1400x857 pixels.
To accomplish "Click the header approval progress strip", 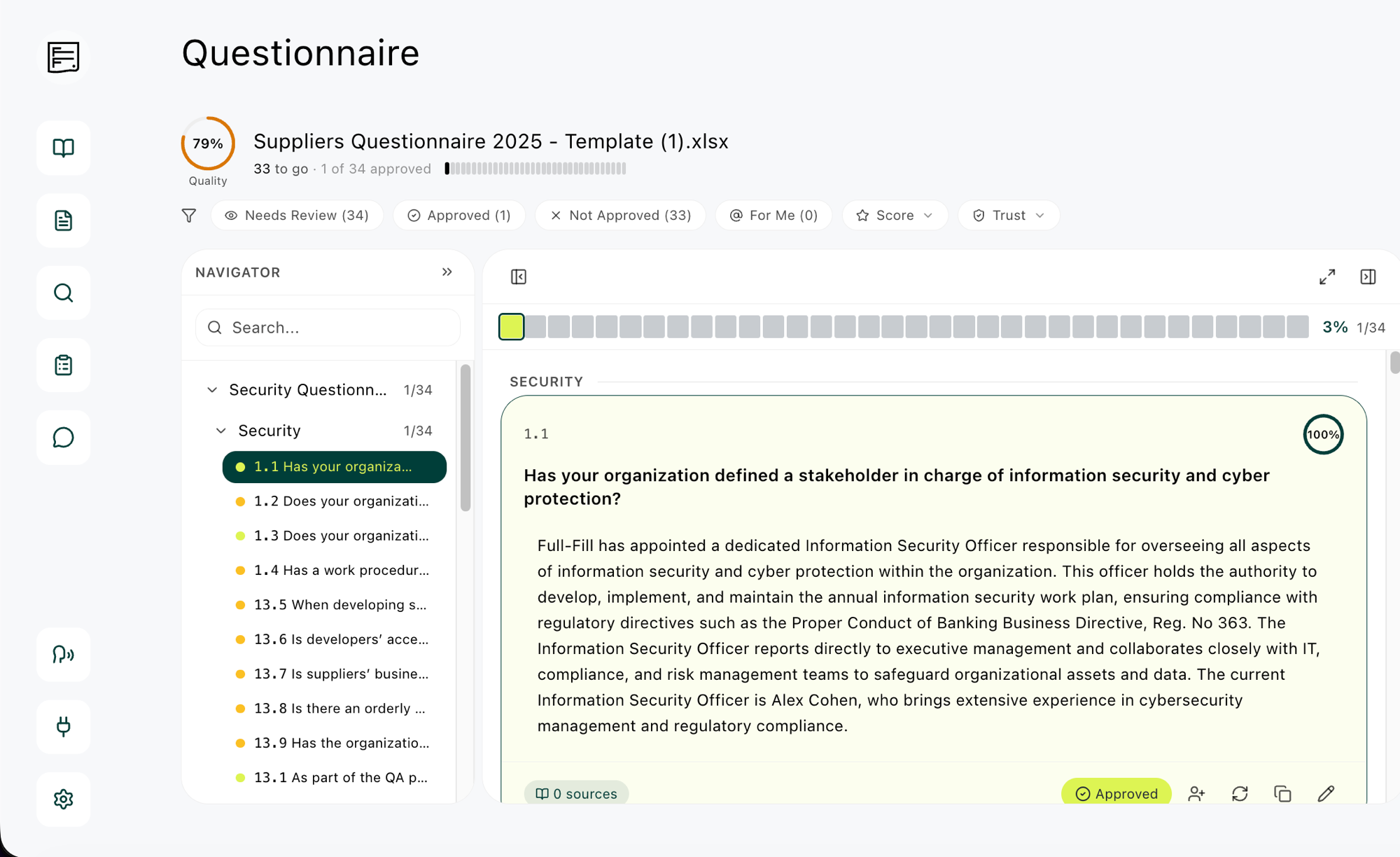I will [x=535, y=169].
